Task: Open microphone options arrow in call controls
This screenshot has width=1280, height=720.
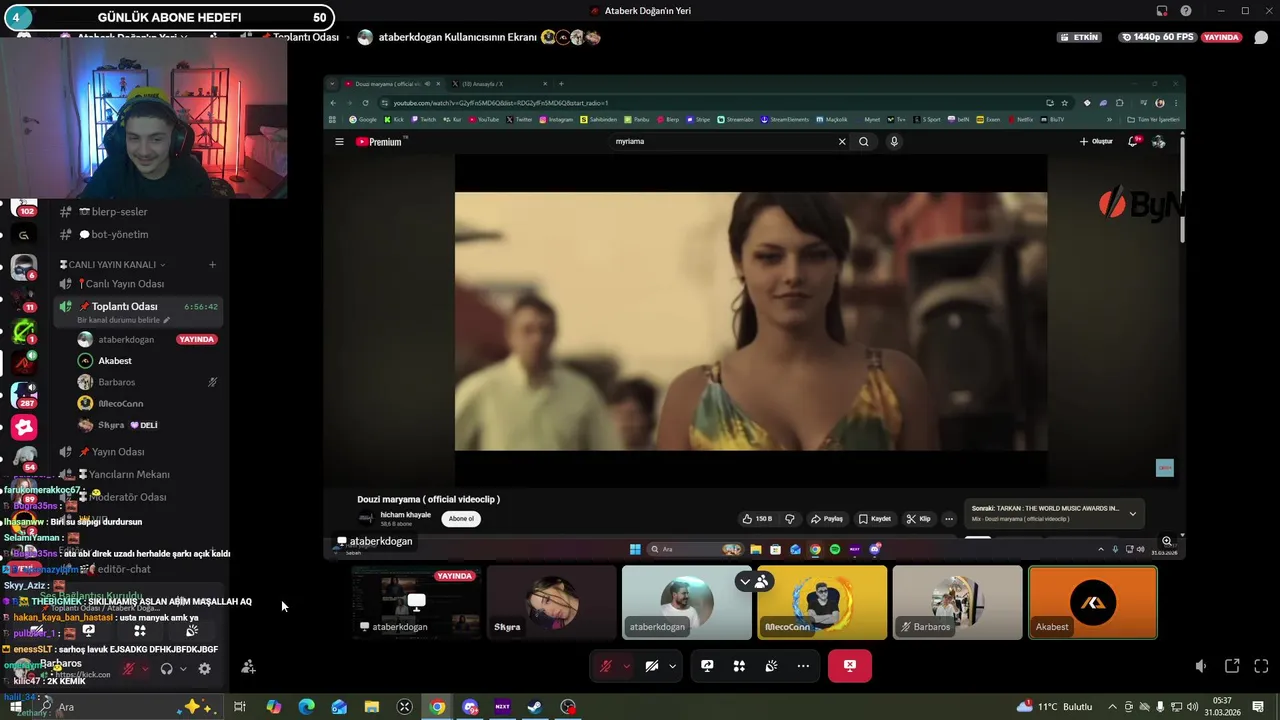Action: click(x=627, y=666)
